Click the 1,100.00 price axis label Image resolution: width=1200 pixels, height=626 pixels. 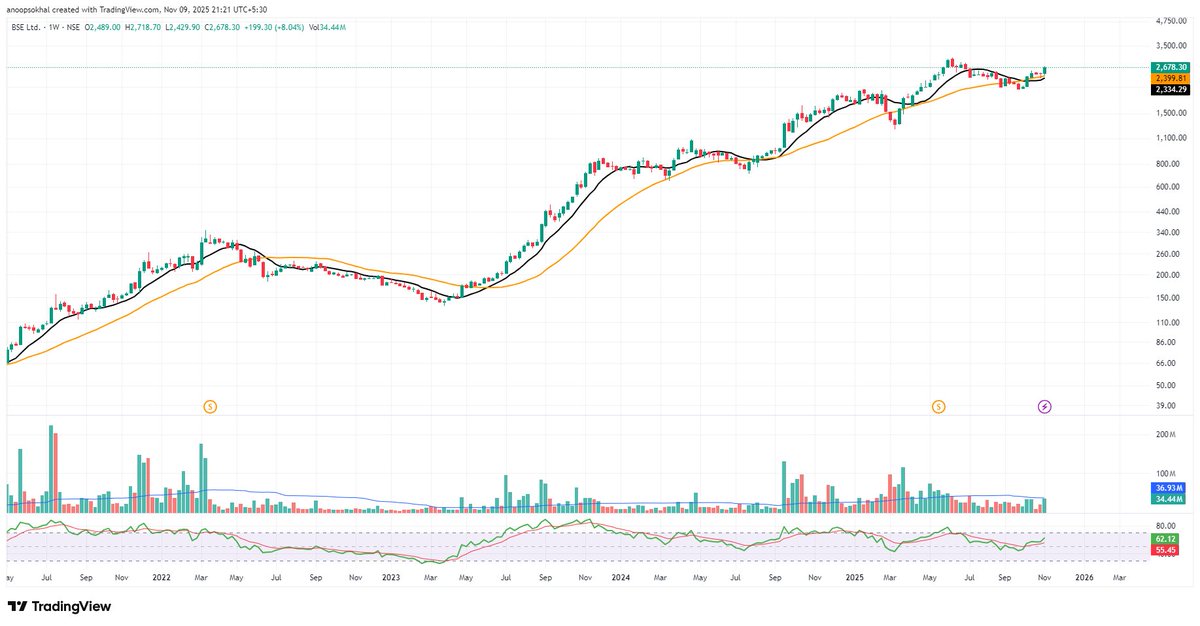1171,139
